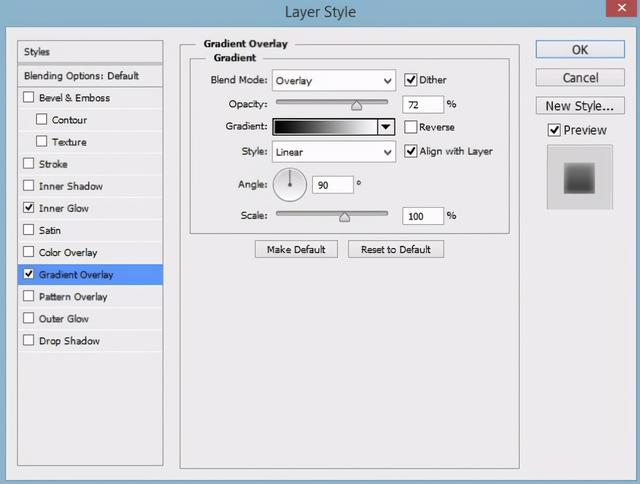Enable the Reverse gradient checkbox
640x484 pixels.
411,127
